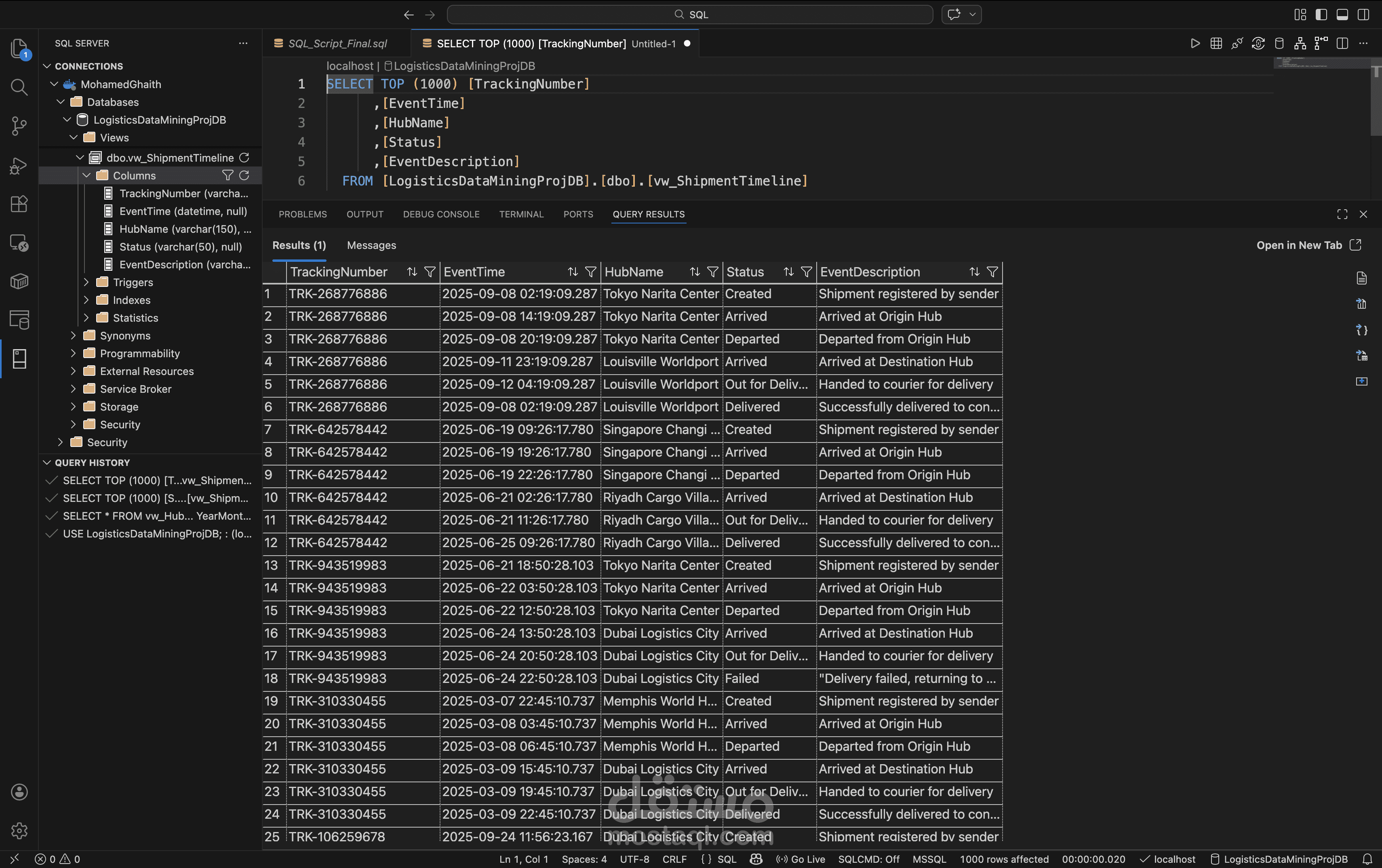This screenshot has height=868, width=1382.
Task: Collapse the QUERY HISTORY section
Action: coord(47,463)
